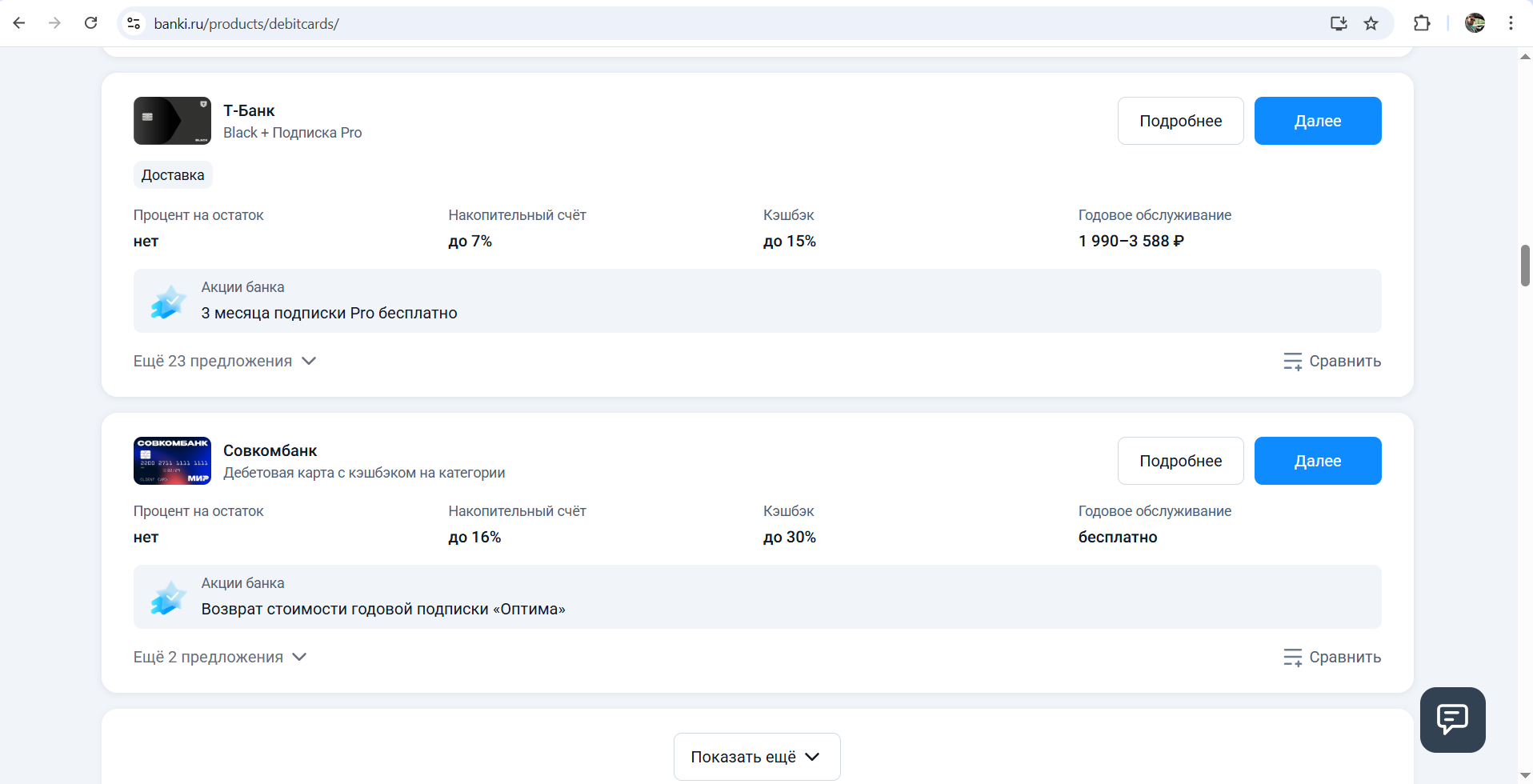This screenshot has width=1533, height=784.
Task: Add Sovcombank card to comparison
Action: tap(1332, 657)
